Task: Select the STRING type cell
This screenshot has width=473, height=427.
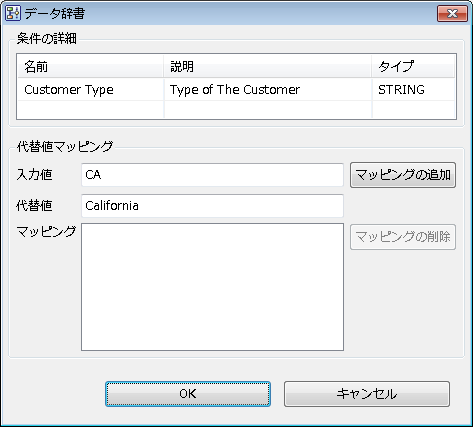Action: click(413, 89)
